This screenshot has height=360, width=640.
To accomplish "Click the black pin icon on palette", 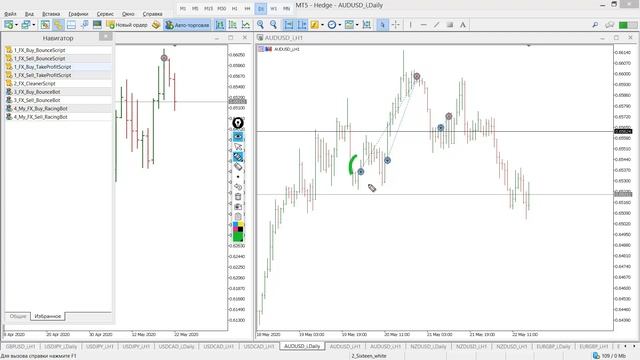I will click(x=238, y=123).
